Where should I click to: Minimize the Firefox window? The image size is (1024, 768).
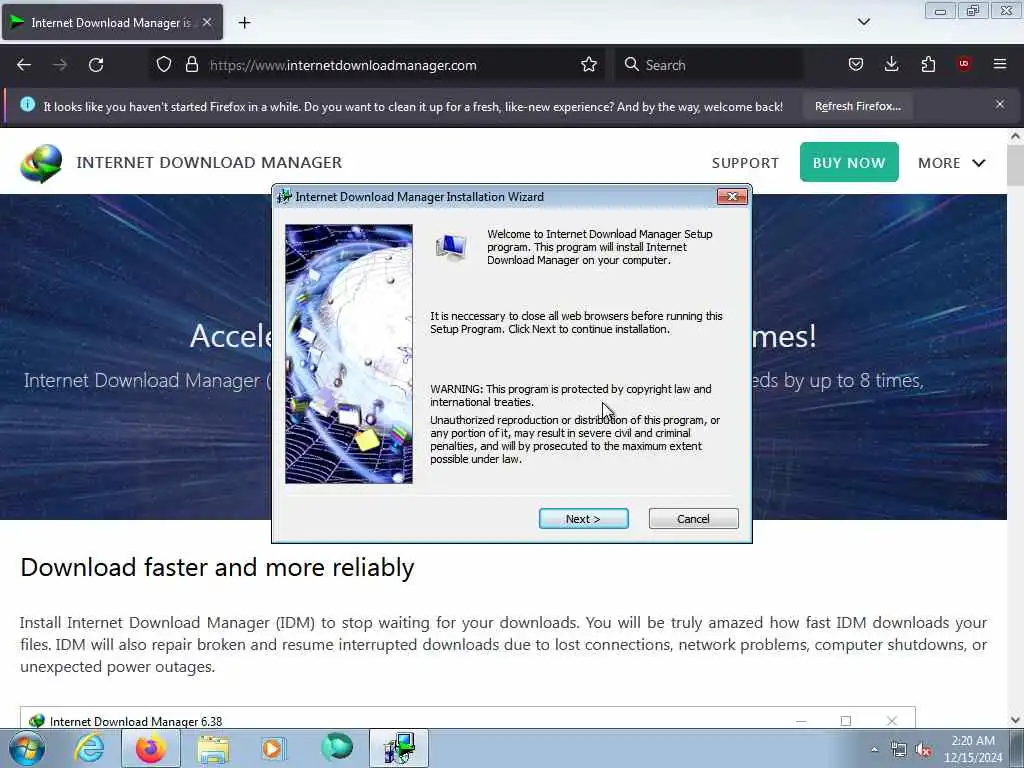click(x=940, y=11)
